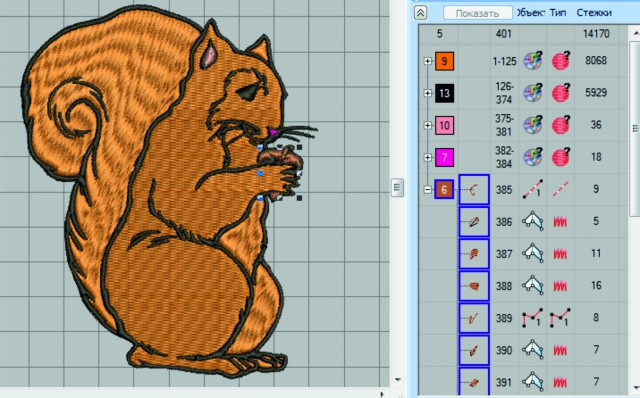Expand the color 7 magenta group
The height and width of the screenshot is (398, 640).
[x=427, y=157]
